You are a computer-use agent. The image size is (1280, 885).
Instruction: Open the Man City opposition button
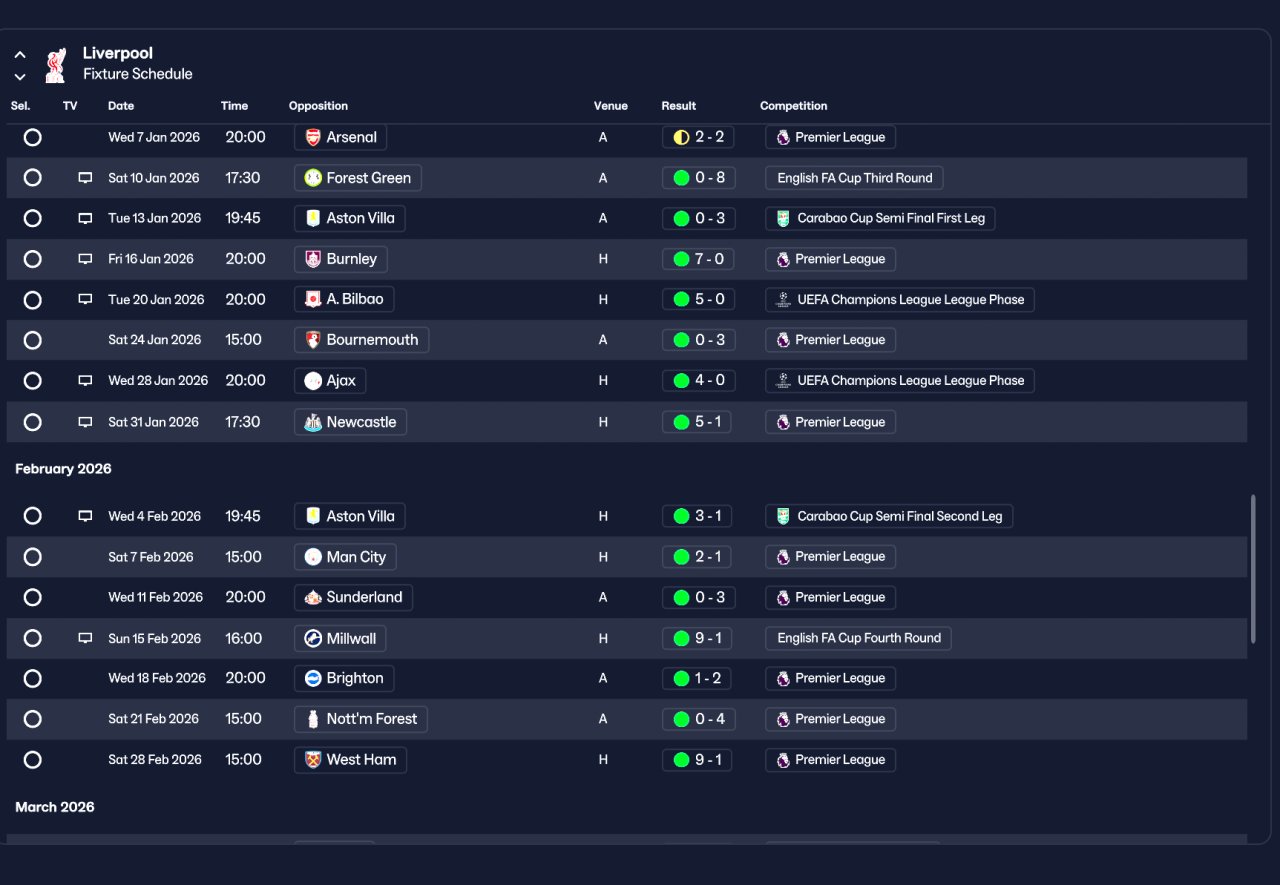point(345,557)
